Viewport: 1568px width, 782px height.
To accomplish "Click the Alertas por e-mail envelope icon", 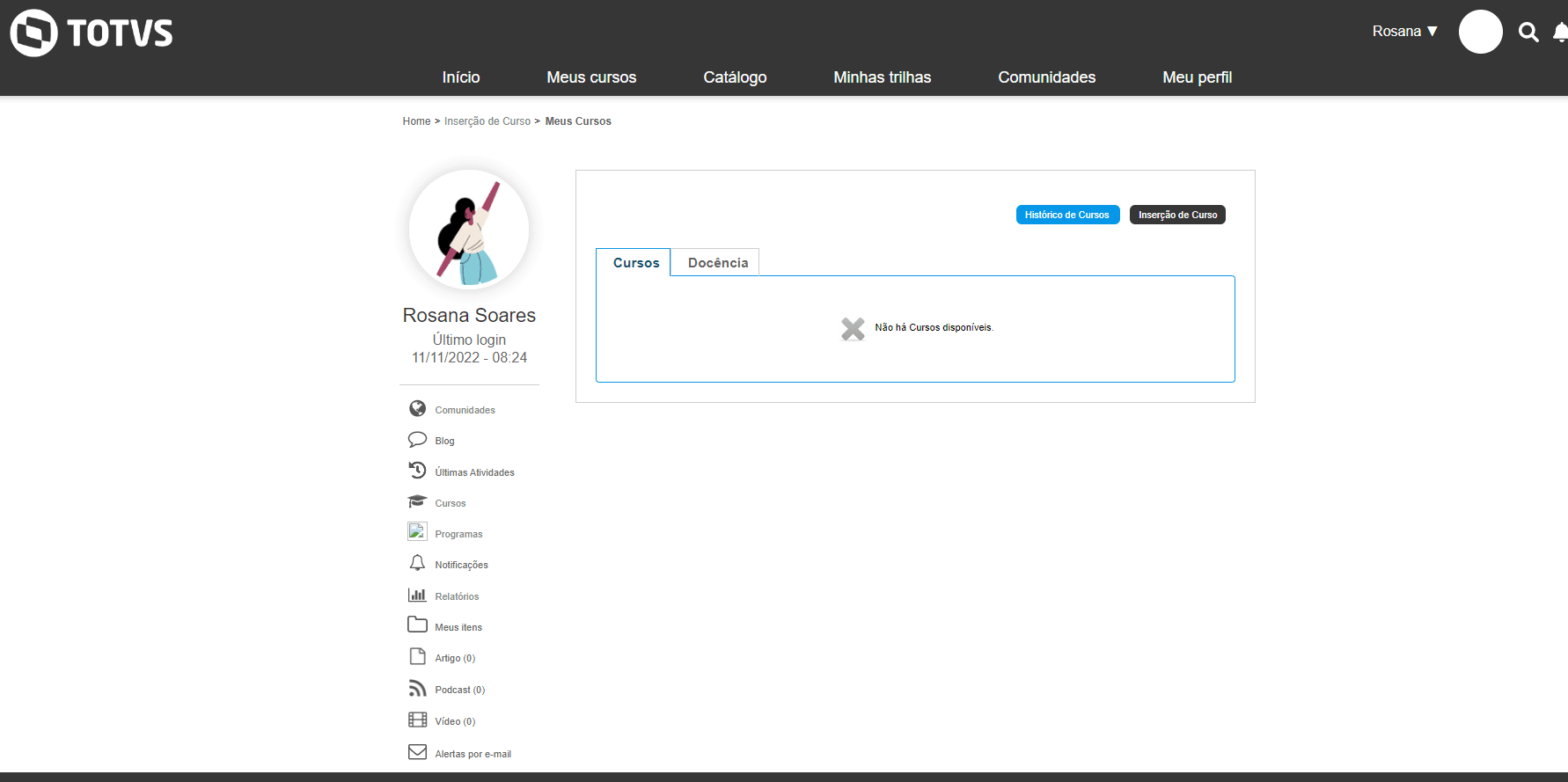I will (417, 752).
